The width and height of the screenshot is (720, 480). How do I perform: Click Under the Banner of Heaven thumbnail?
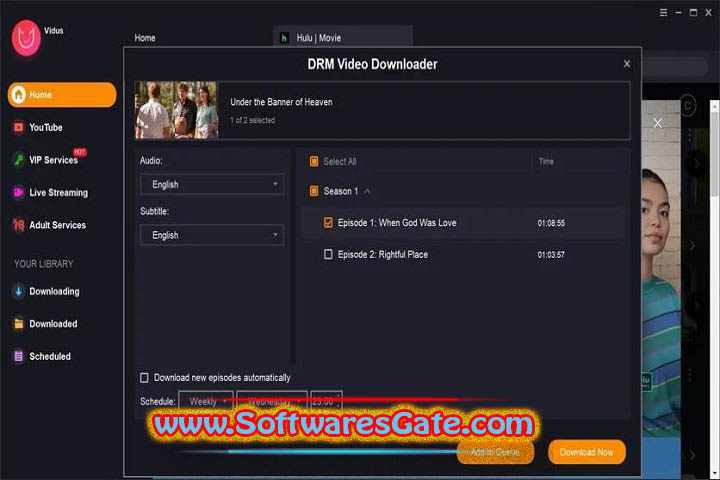(176, 110)
